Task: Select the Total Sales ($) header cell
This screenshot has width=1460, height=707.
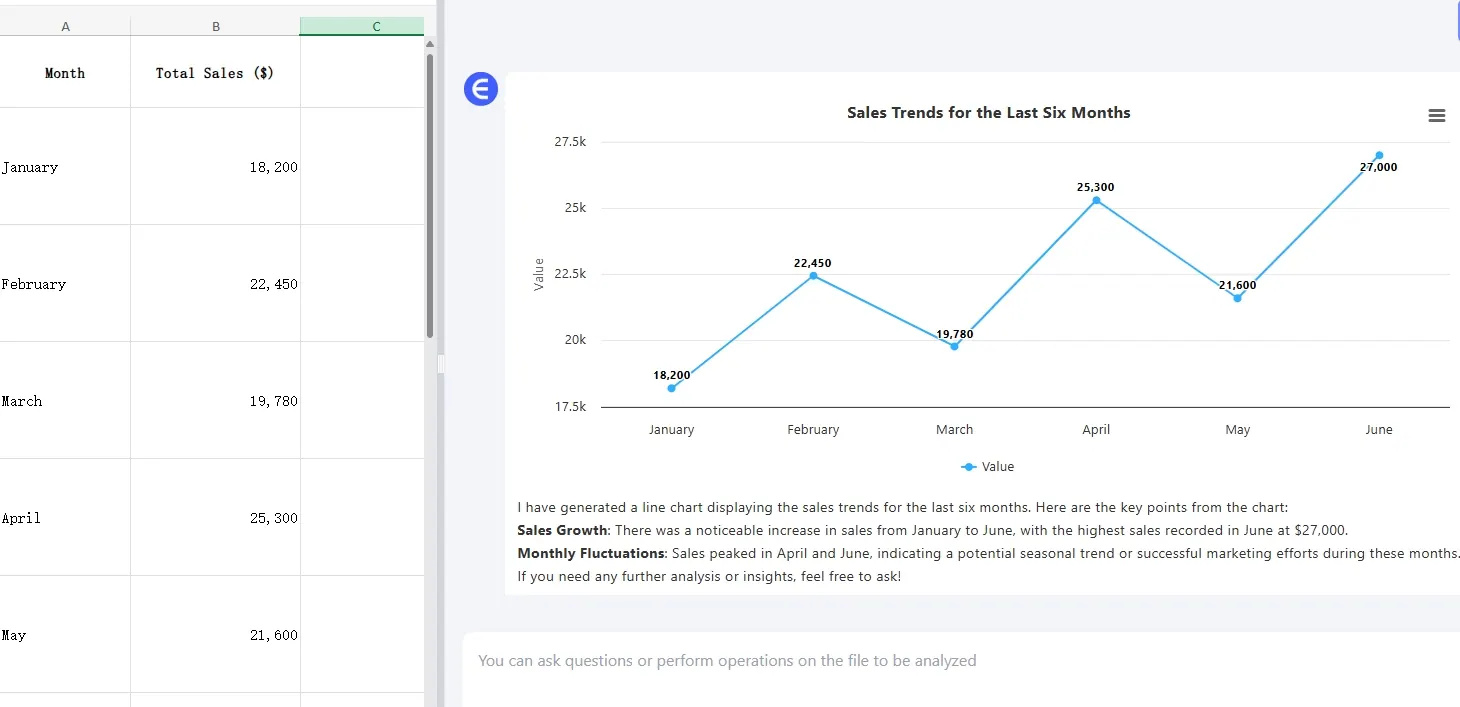Action: pos(215,73)
